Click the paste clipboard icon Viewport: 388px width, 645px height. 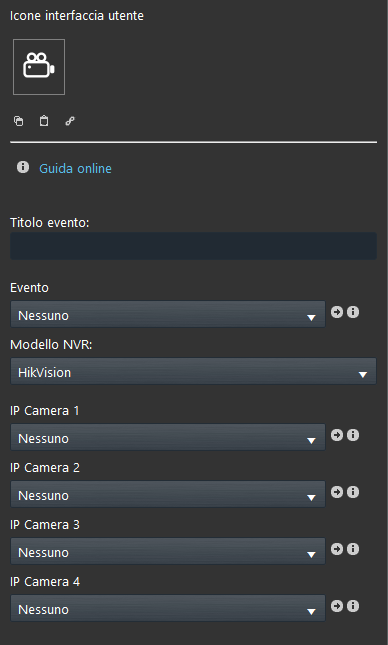coord(44,121)
